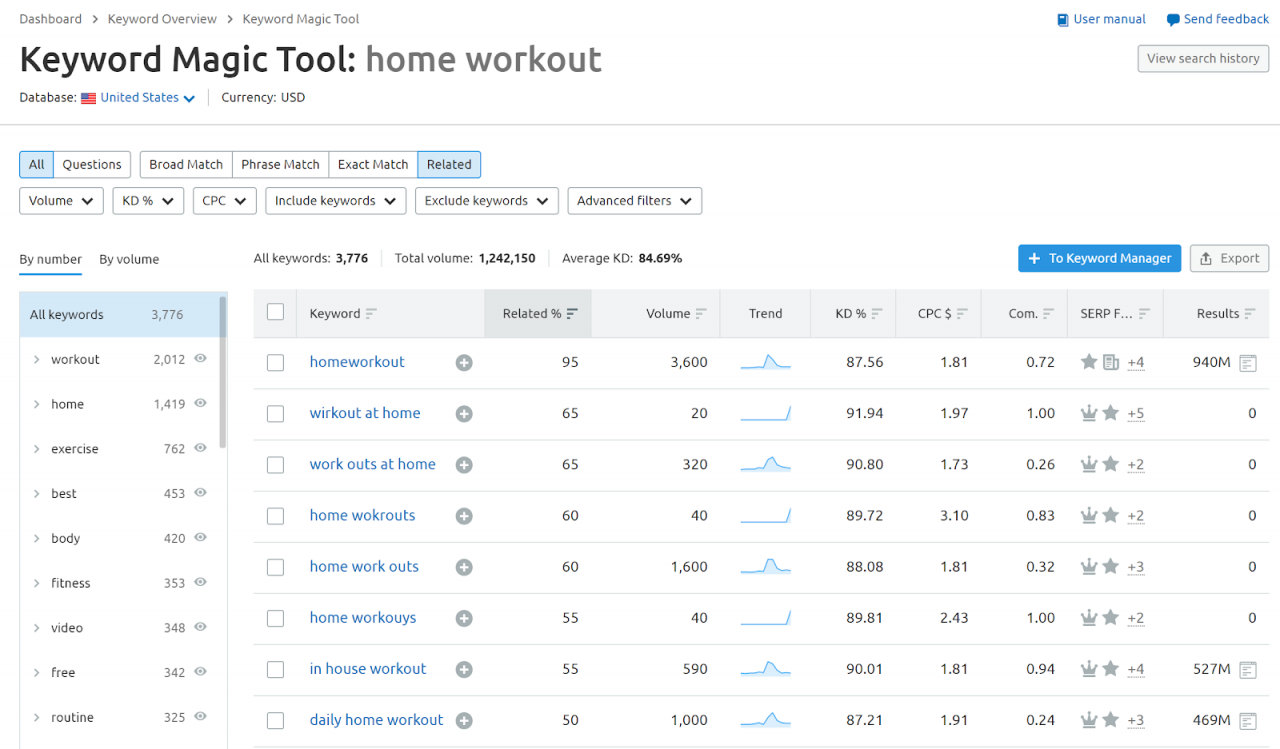The image size is (1280, 749).
Task: Click the keyword groups sidebar scrollbar
Action: point(223,372)
